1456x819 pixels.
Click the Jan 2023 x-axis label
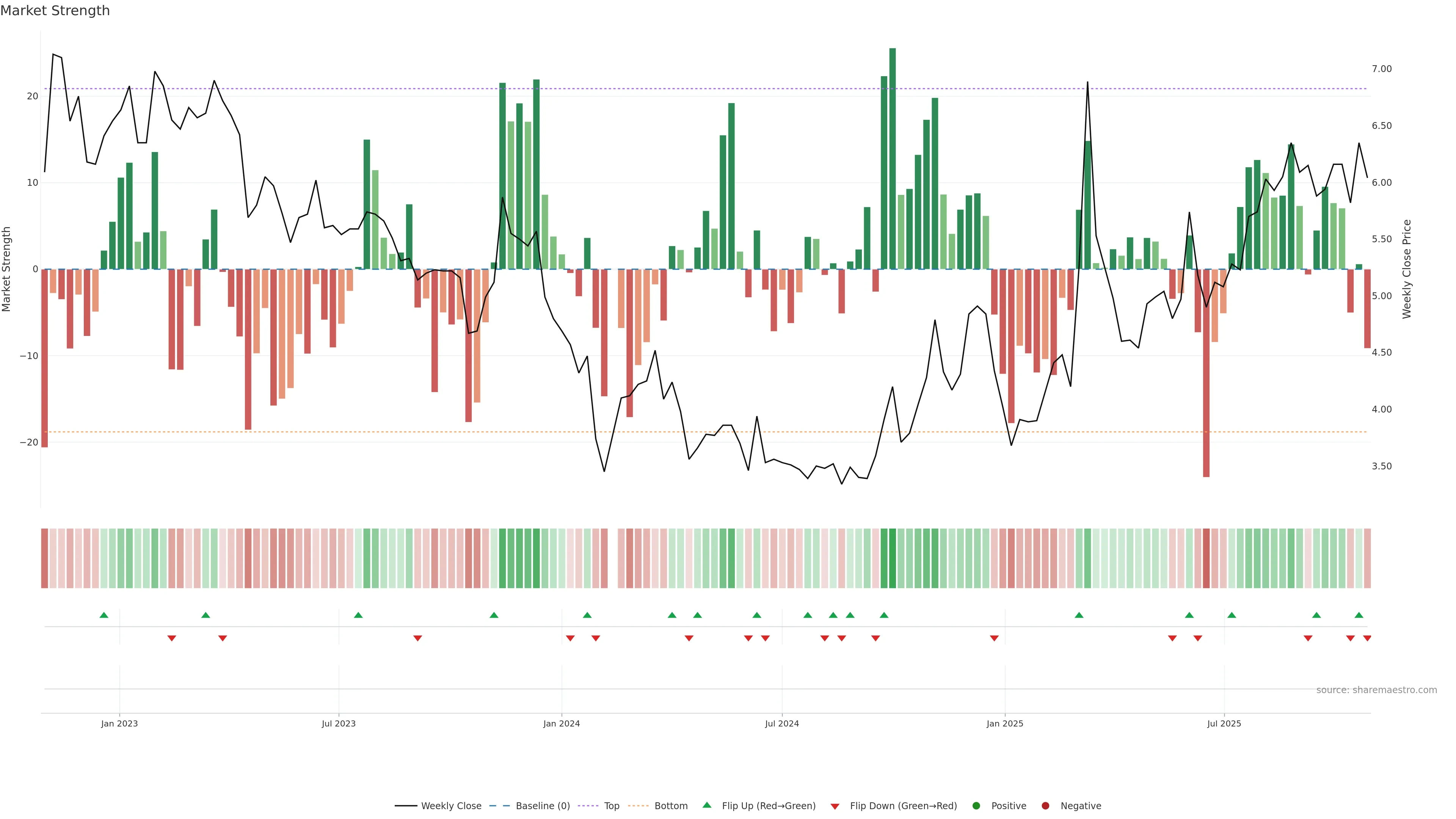tap(119, 723)
